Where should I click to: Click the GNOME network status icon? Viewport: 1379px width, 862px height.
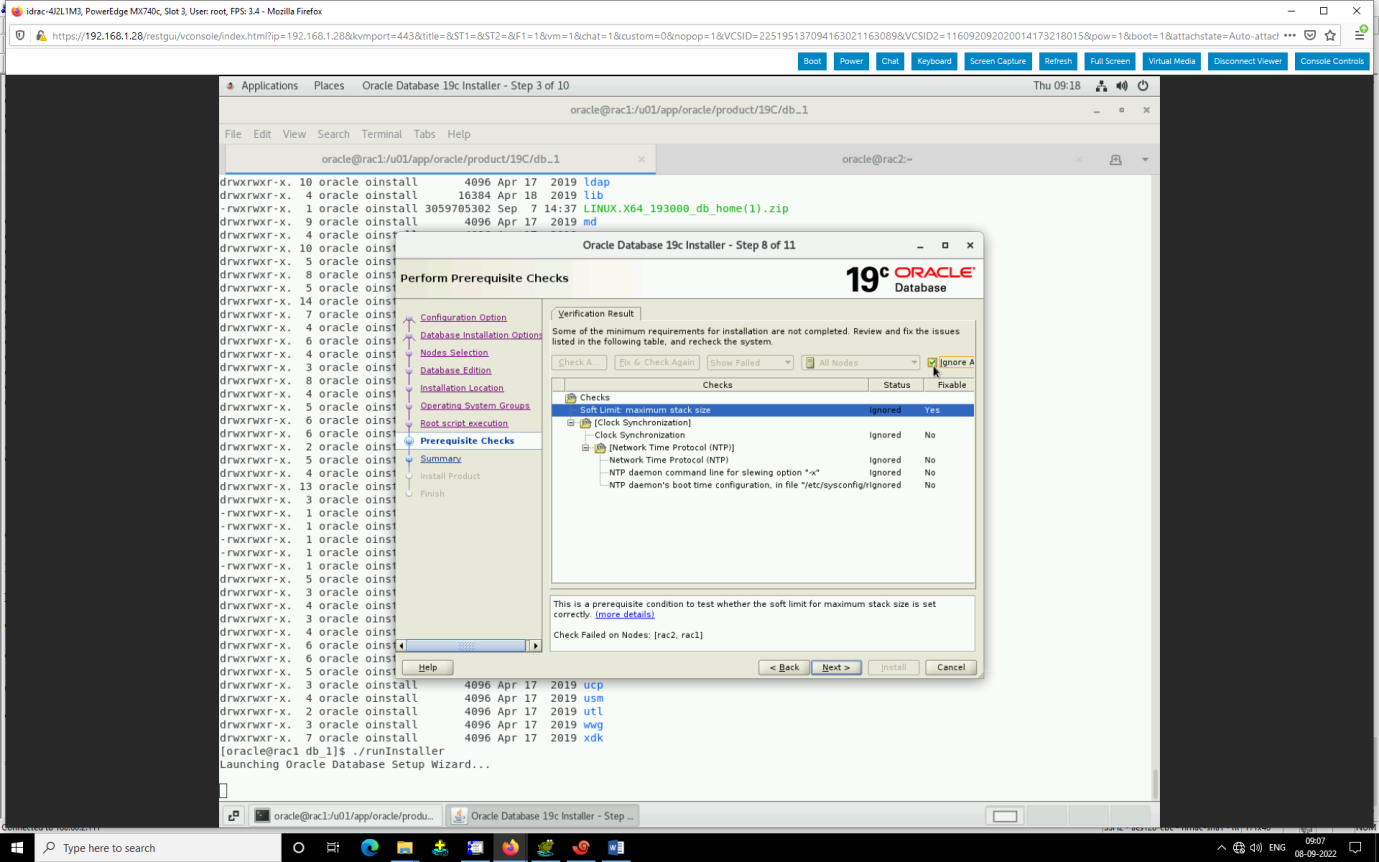click(1101, 86)
